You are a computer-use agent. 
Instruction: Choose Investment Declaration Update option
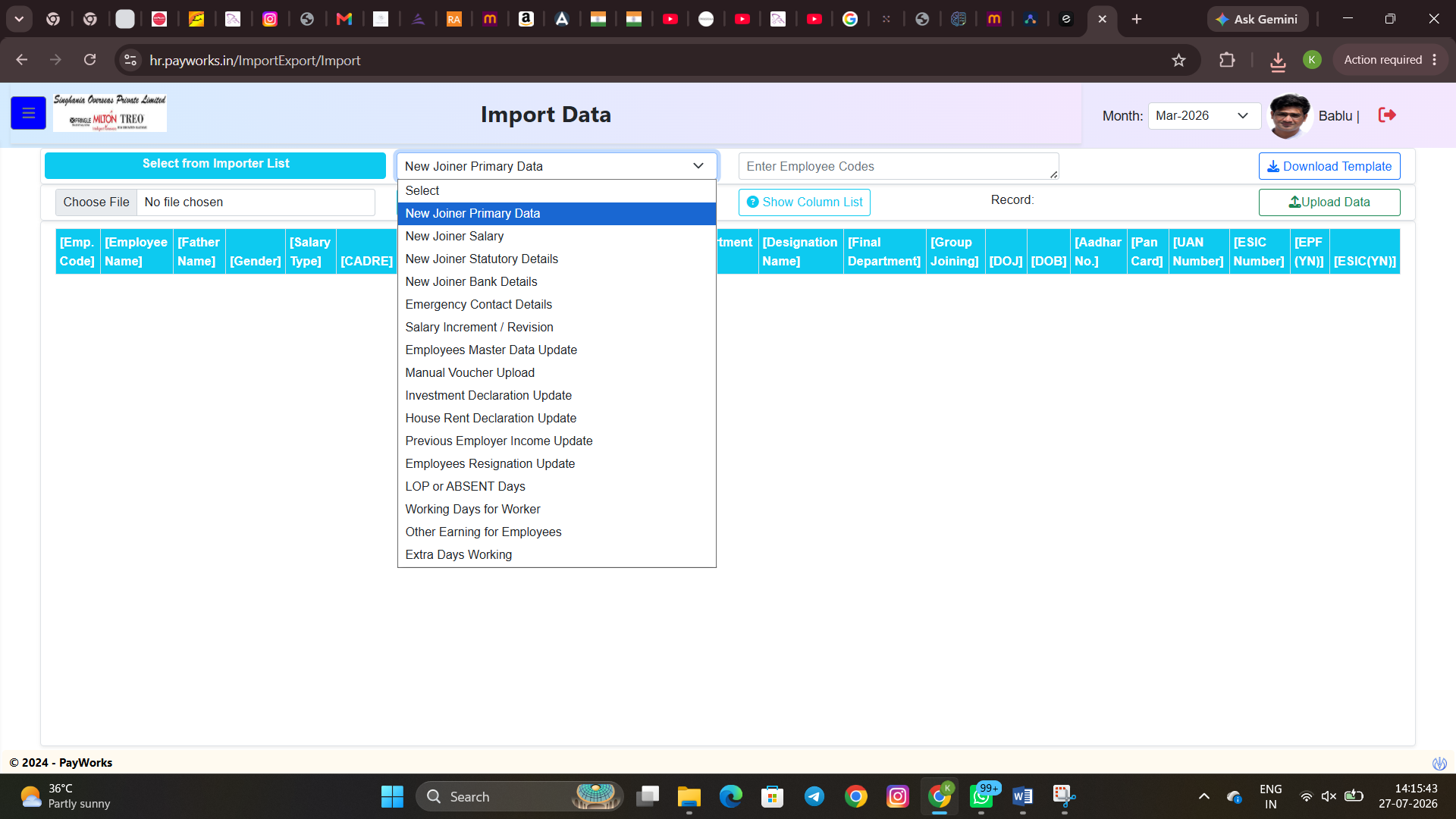(557, 396)
